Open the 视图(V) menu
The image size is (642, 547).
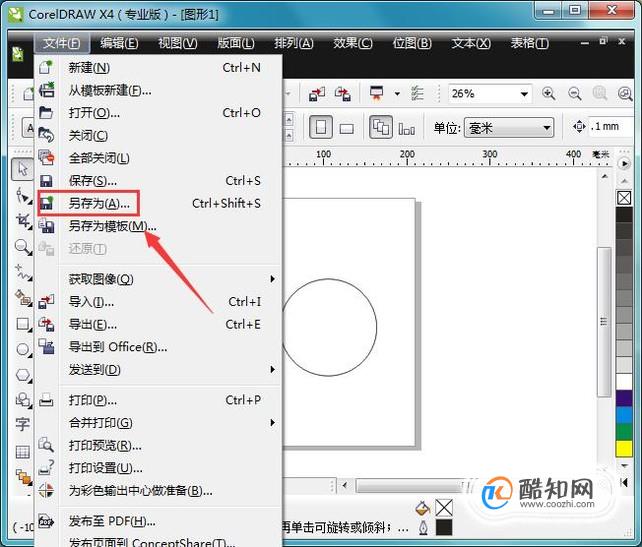pyautogui.click(x=177, y=43)
